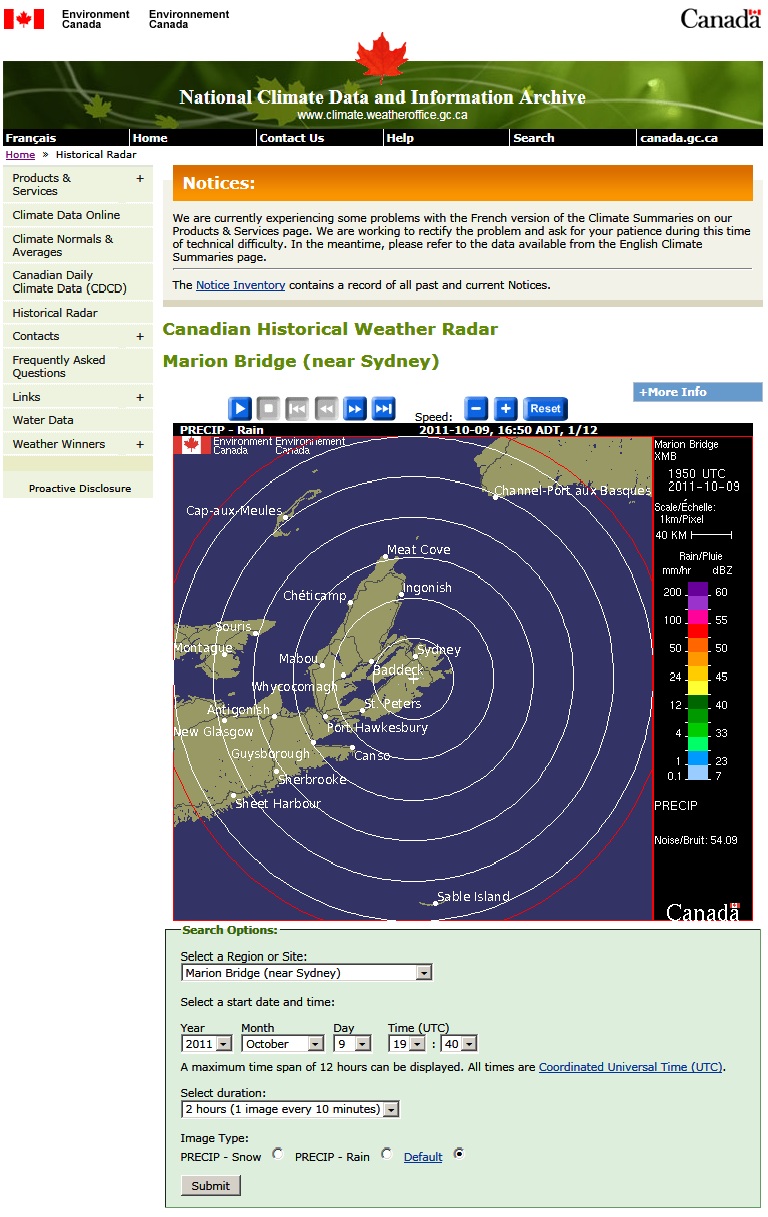This screenshot has width=768, height=1217.
Task: Click the 7 dBZ light blue legend swatch
Action: [x=698, y=774]
